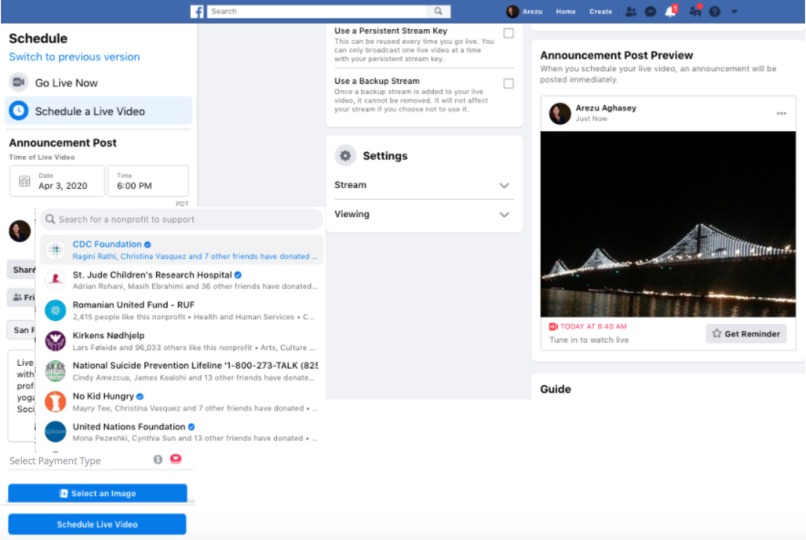This screenshot has width=806, height=540.
Task: Open the three-dot menu on preview post
Action: point(781,113)
